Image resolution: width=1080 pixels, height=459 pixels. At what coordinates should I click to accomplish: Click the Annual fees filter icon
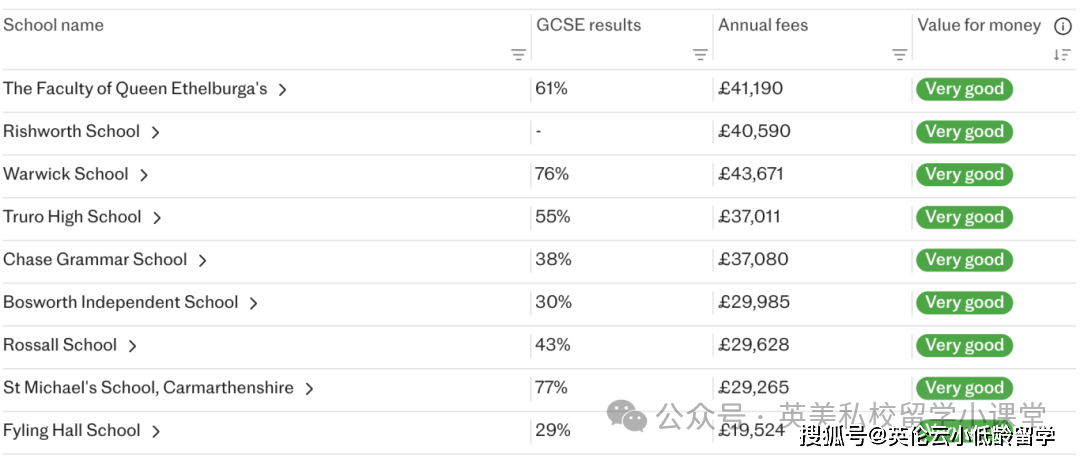point(900,55)
